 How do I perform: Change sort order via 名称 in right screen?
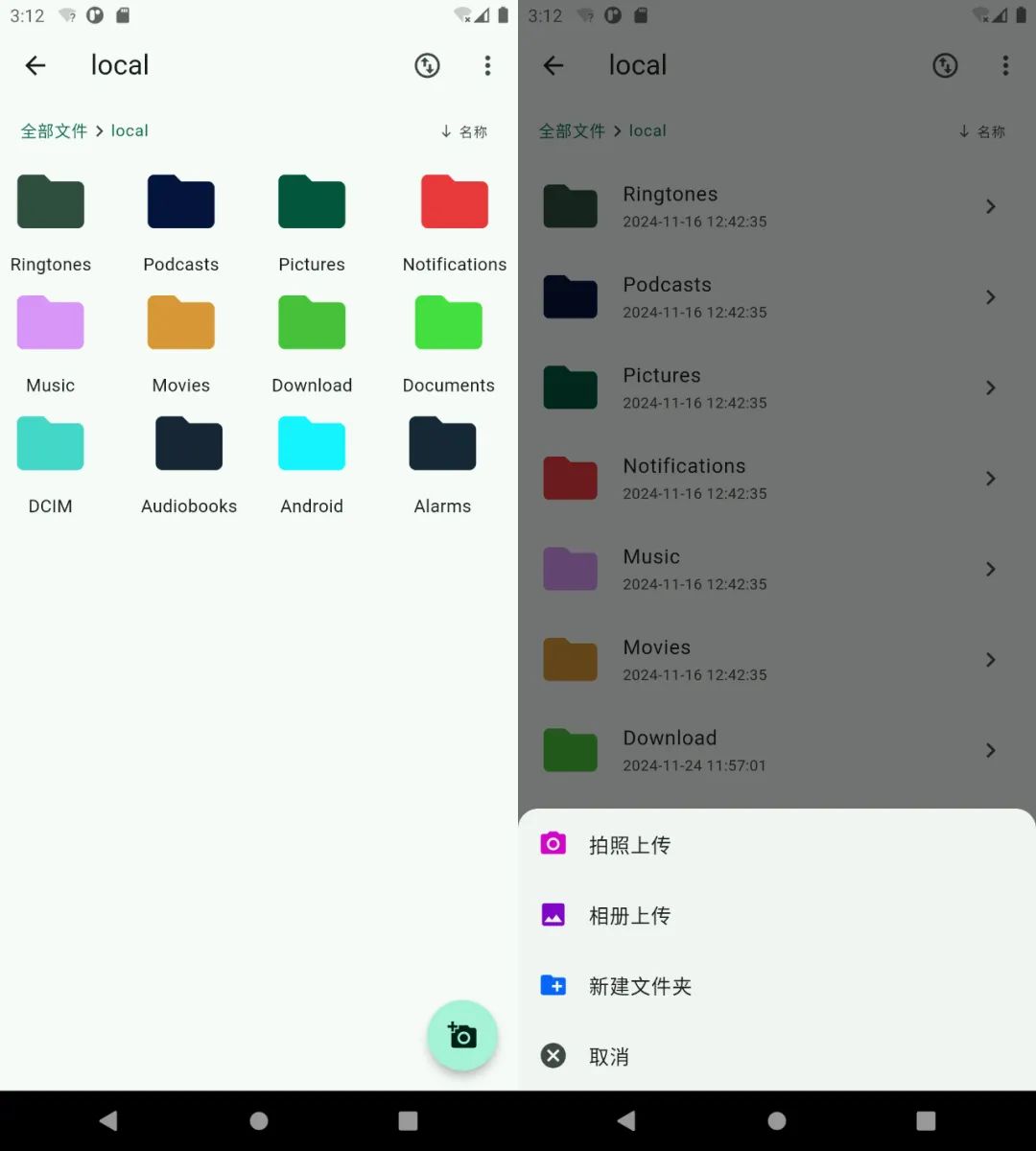point(982,131)
